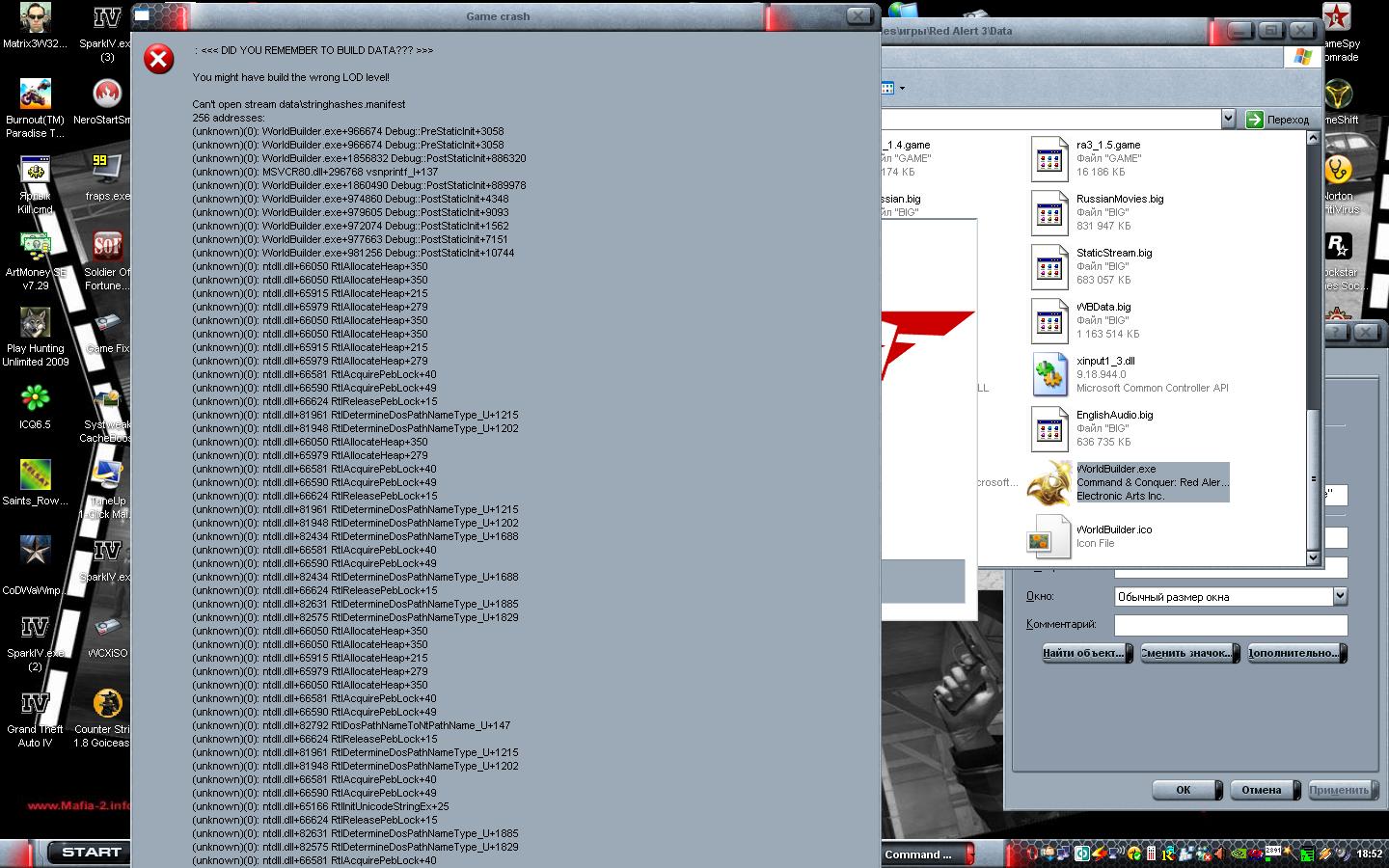The image size is (1389, 868).
Task: Select the WorldBuilder.exe gold icon
Action: point(1049,482)
